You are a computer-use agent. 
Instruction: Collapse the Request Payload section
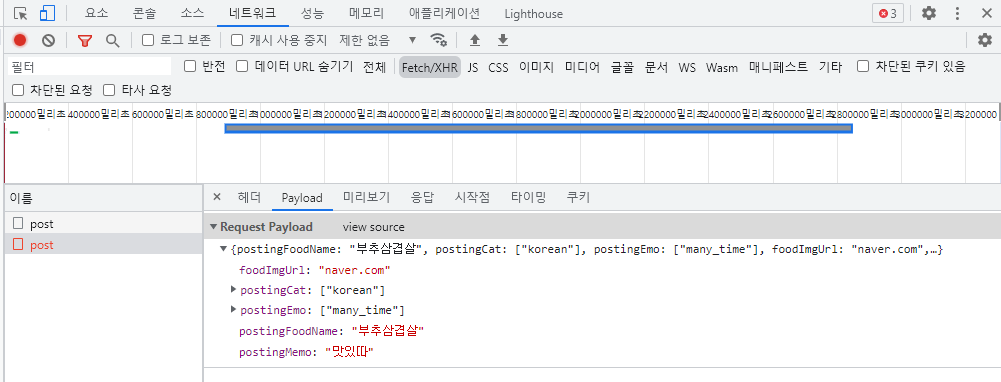pyautogui.click(x=214, y=227)
